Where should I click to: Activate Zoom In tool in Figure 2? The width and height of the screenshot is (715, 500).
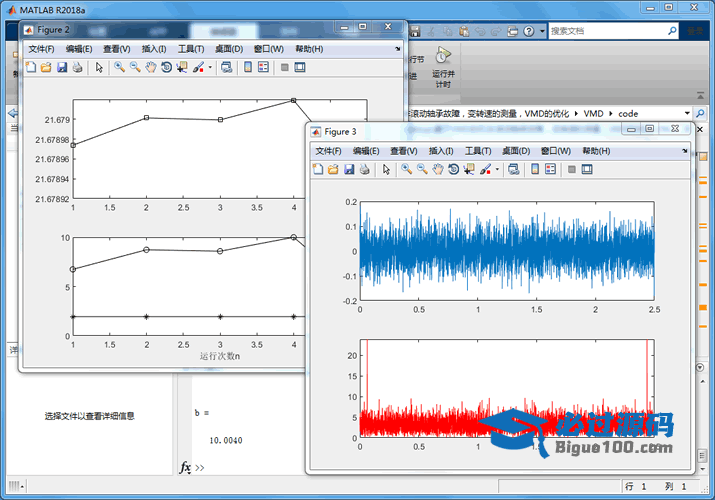[119, 67]
